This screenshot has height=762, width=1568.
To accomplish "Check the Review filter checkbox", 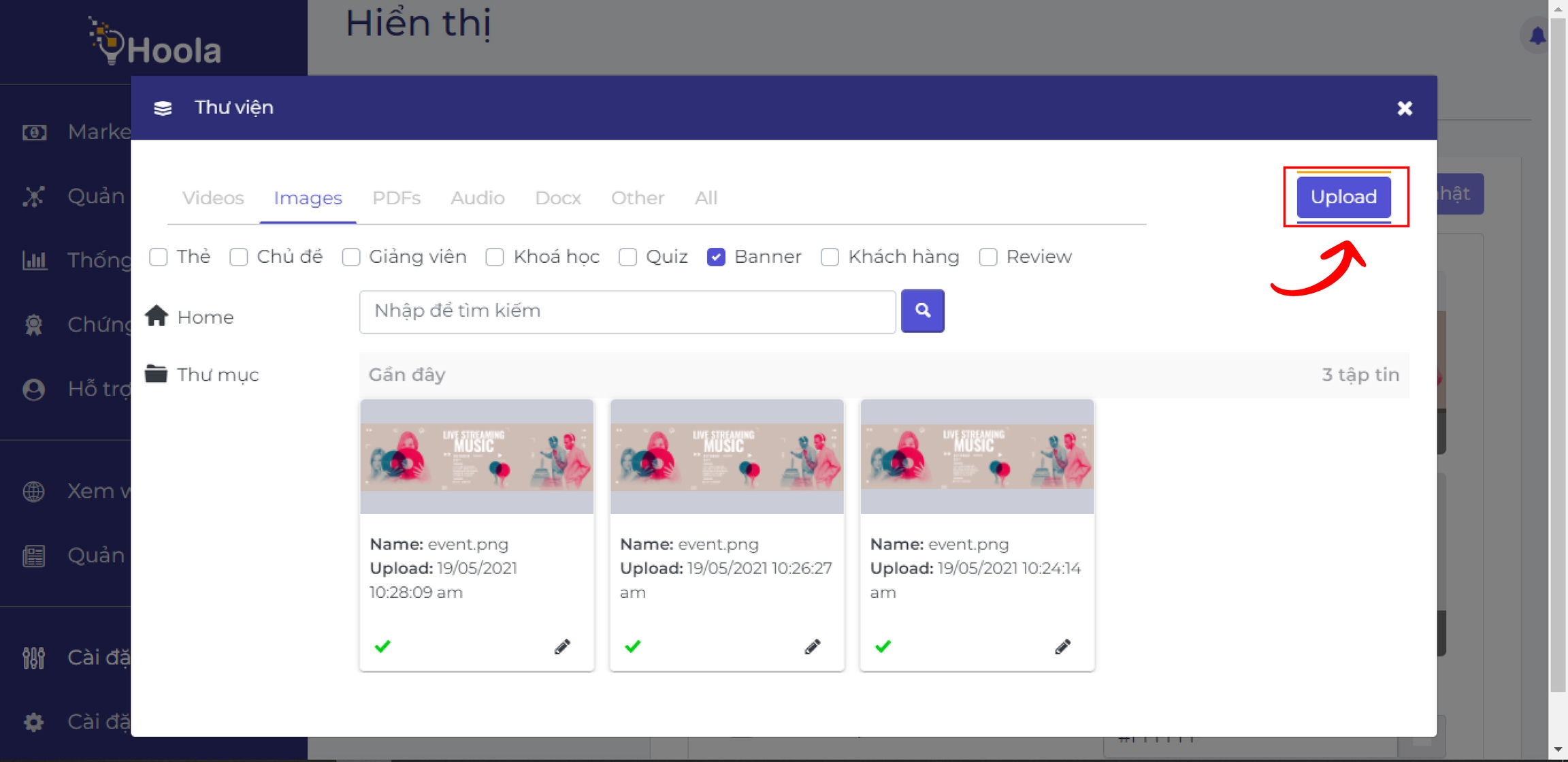I will pyautogui.click(x=987, y=257).
